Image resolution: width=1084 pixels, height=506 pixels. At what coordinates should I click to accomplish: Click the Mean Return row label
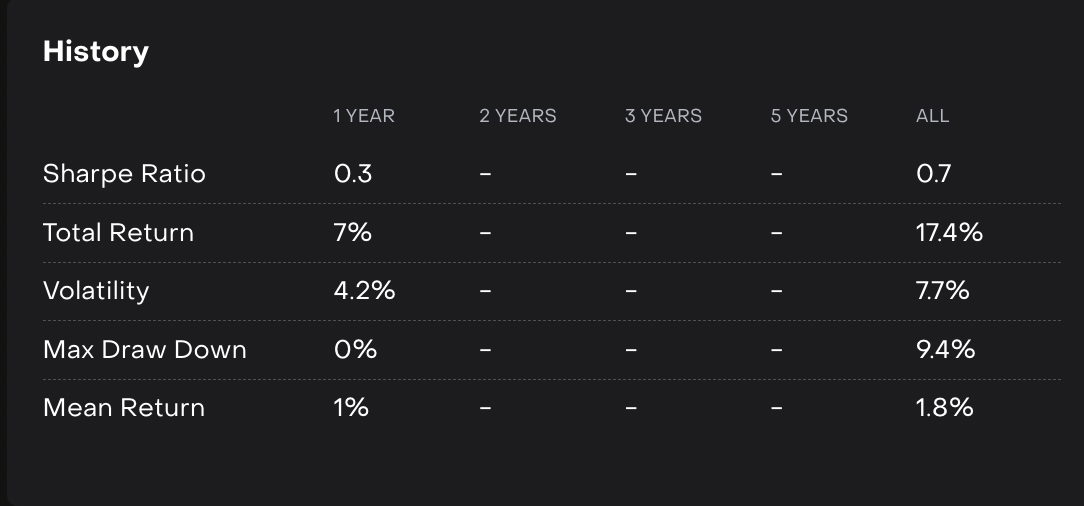(x=124, y=408)
